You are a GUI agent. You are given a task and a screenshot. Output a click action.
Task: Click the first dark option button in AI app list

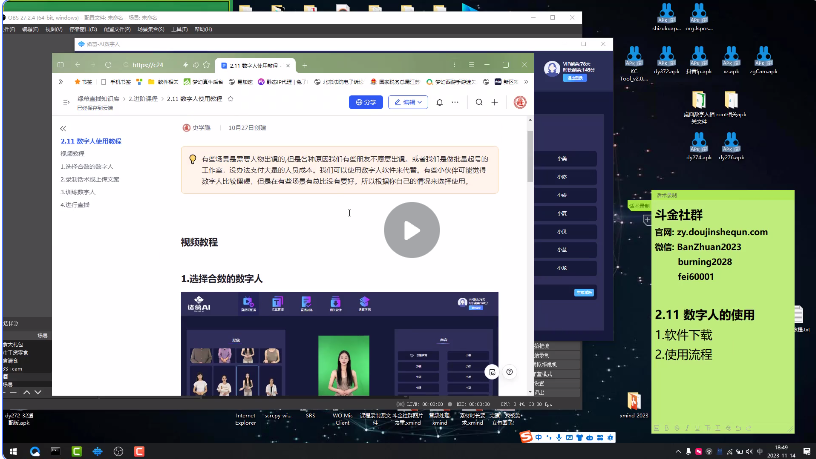[566, 159]
